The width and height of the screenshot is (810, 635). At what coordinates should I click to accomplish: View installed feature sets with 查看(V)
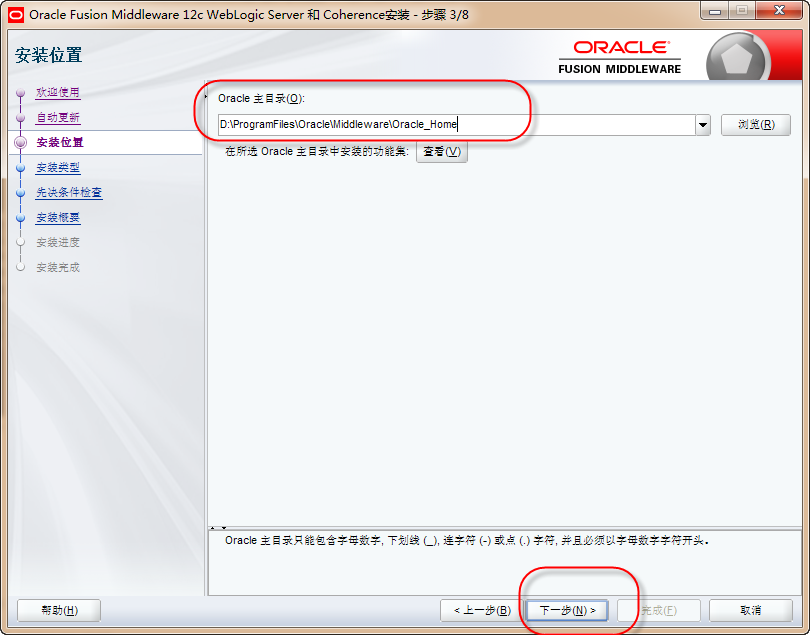(442, 151)
